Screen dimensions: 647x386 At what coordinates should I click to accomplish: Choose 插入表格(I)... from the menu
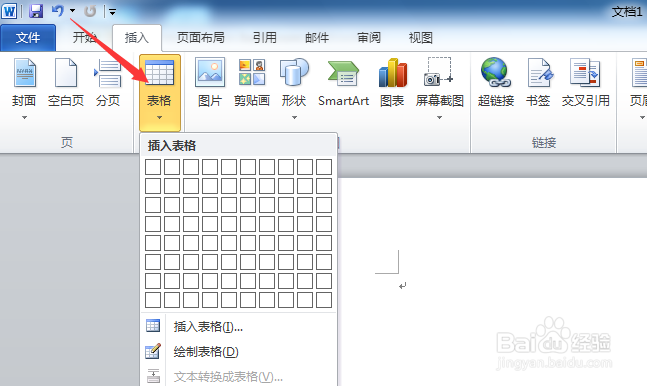click(239, 327)
